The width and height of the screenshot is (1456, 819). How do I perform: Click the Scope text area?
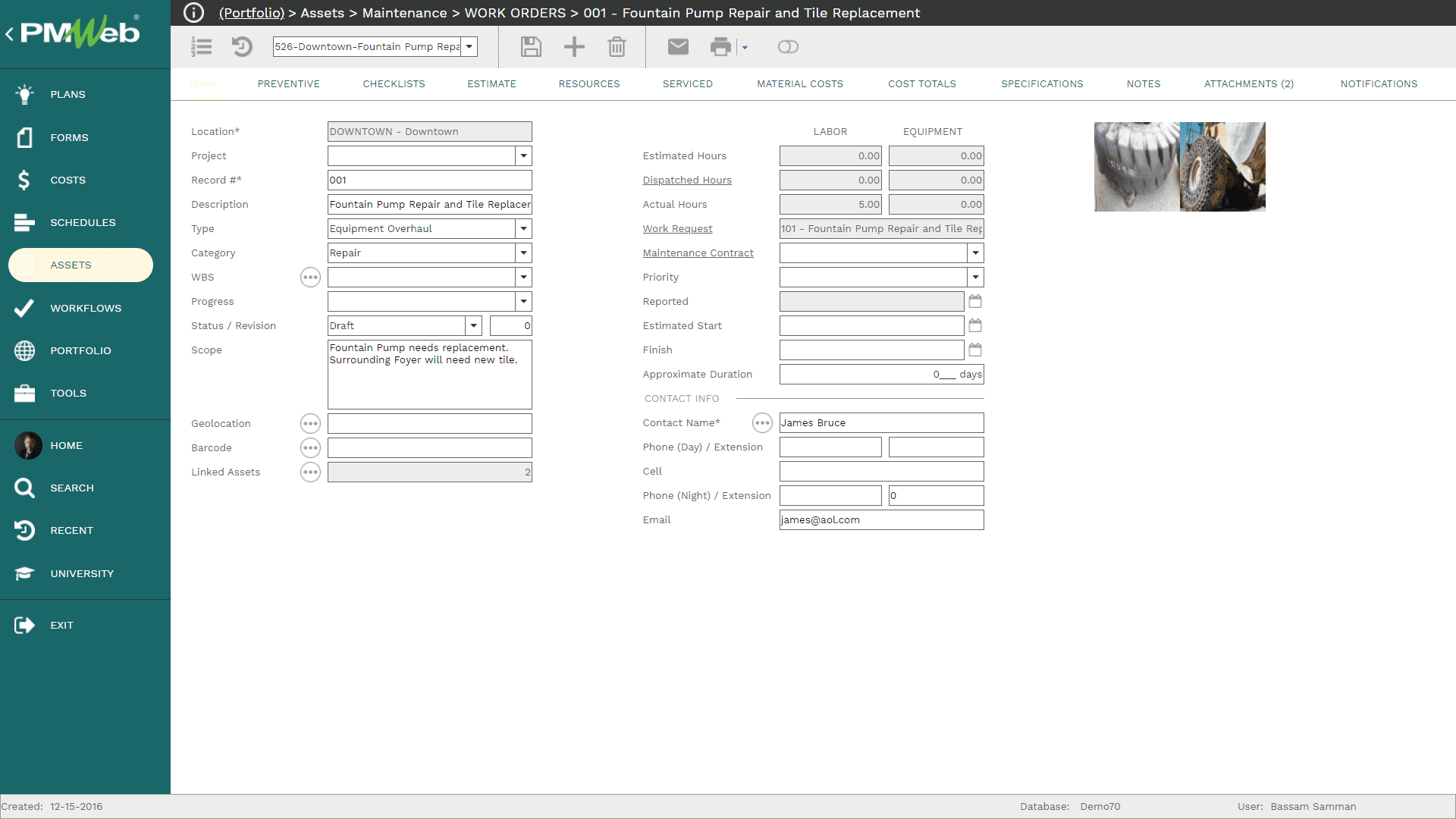(429, 375)
